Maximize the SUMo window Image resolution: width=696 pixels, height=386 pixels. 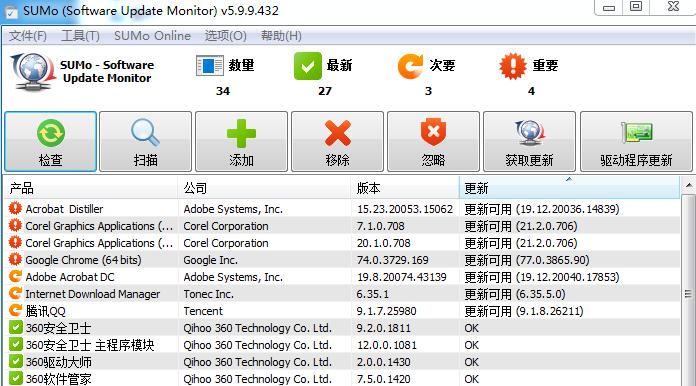pos(636,7)
